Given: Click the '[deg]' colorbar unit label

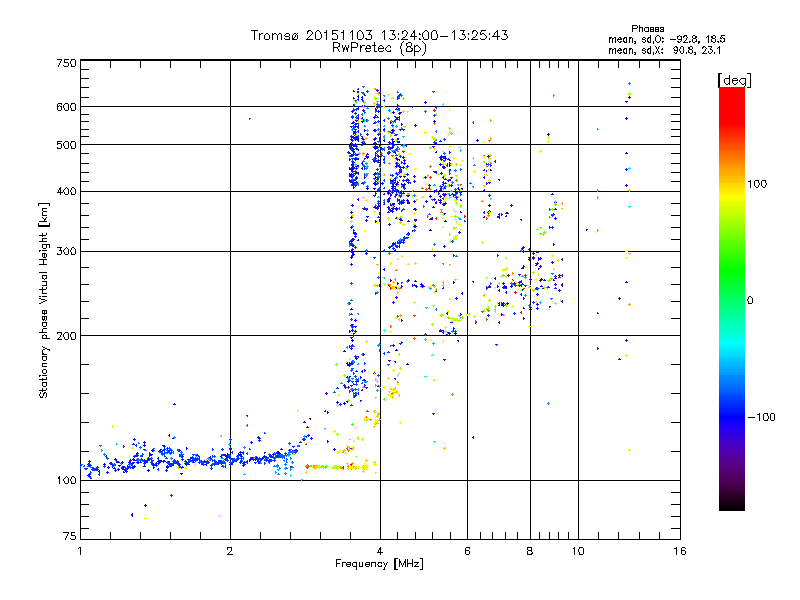Looking at the screenshot, I should 734,80.
